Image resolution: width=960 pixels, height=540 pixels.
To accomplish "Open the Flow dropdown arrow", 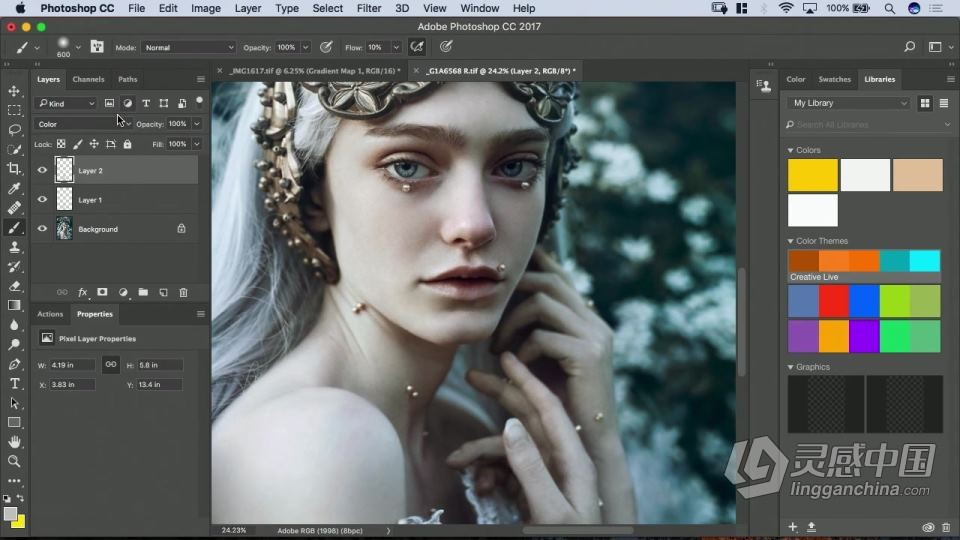I will [x=396, y=47].
